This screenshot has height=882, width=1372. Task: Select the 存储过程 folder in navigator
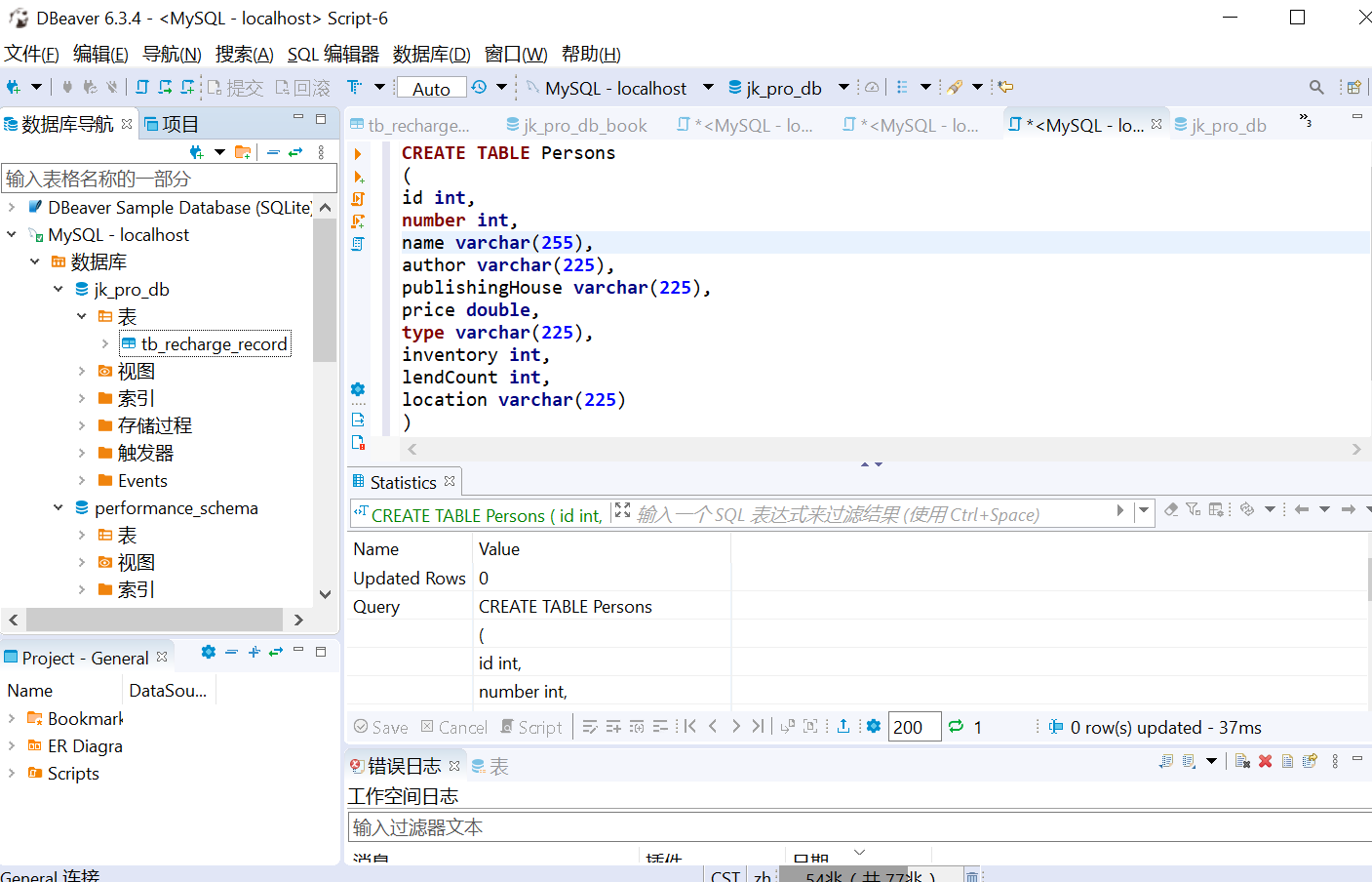coord(154,425)
